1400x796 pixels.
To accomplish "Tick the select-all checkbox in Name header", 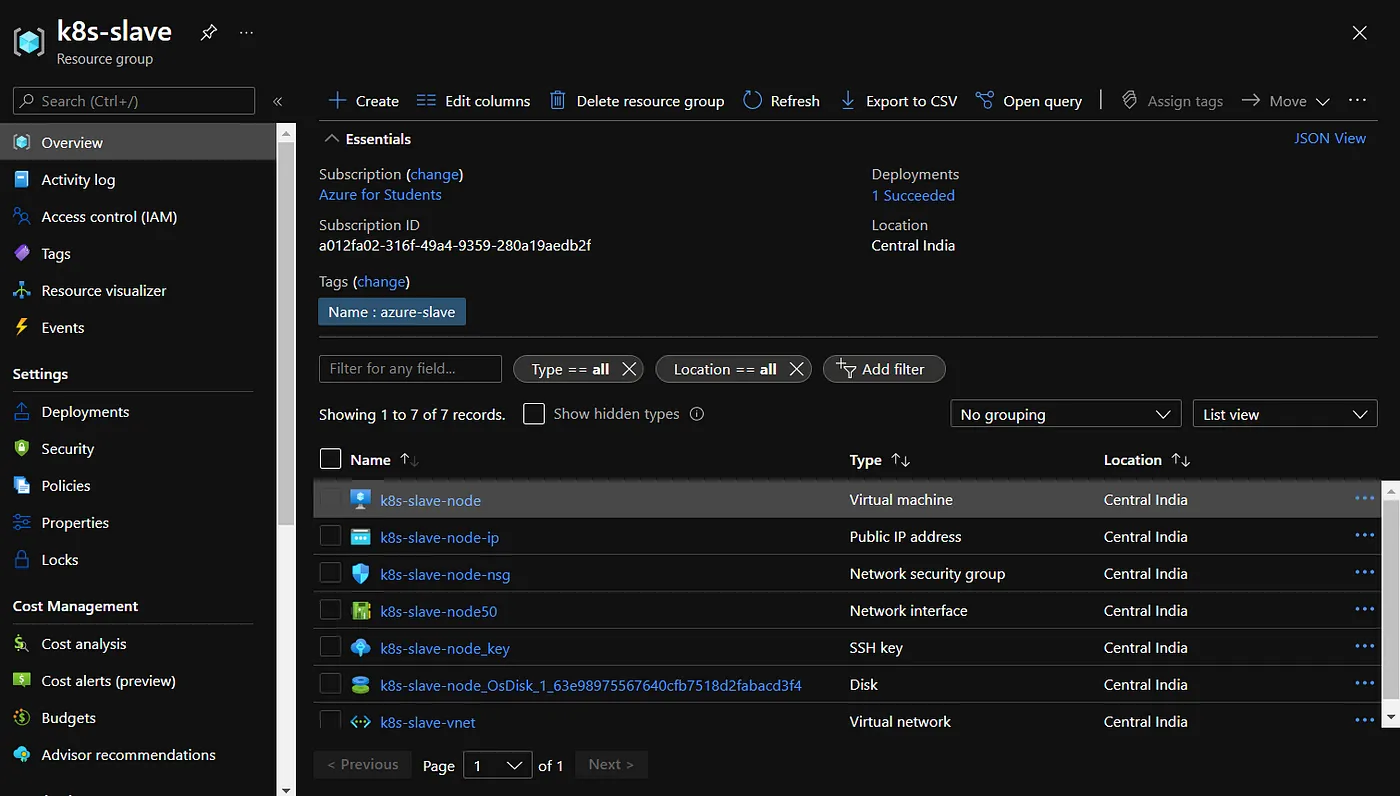I will click(x=330, y=459).
